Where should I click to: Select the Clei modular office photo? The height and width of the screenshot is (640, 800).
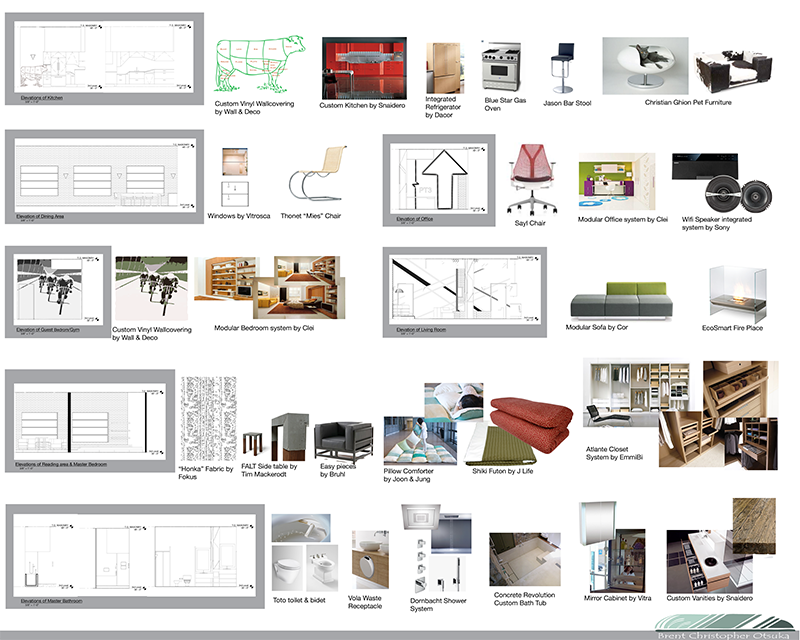[x=617, y=181]
